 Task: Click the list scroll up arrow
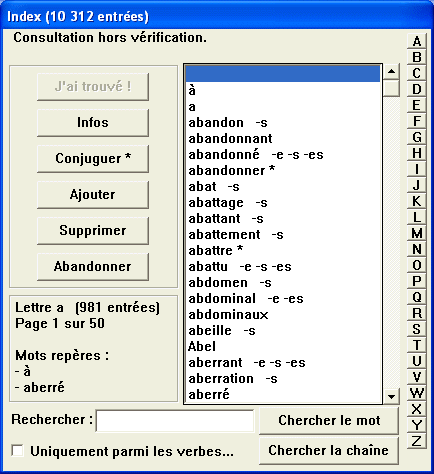391,72
